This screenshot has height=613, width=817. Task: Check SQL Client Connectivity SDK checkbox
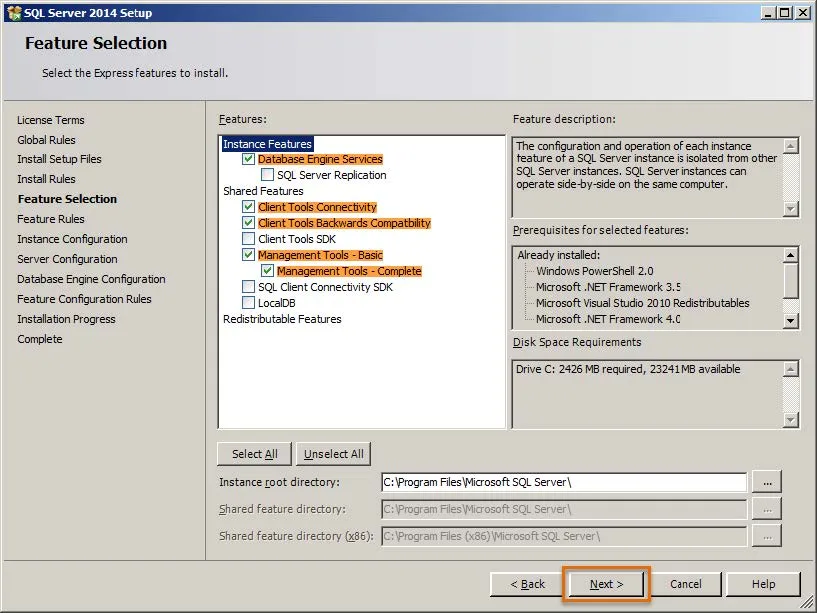coord(249,287)
